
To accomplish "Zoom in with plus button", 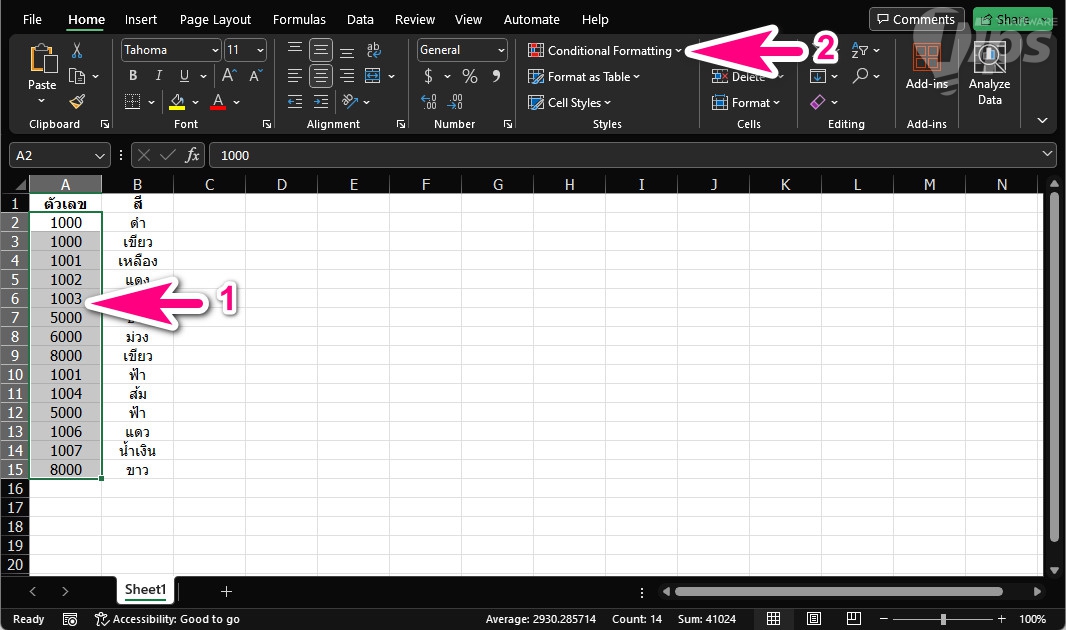I will coord(1001,618).
